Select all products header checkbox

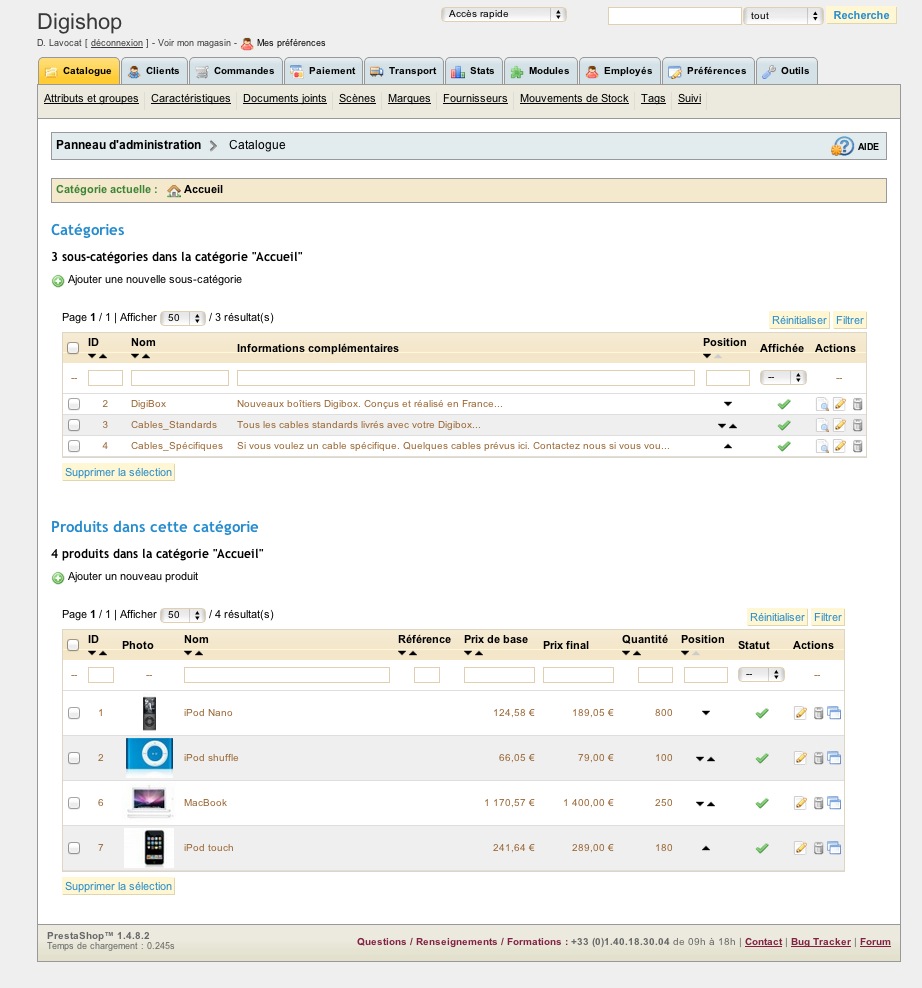tap(73, 645)
